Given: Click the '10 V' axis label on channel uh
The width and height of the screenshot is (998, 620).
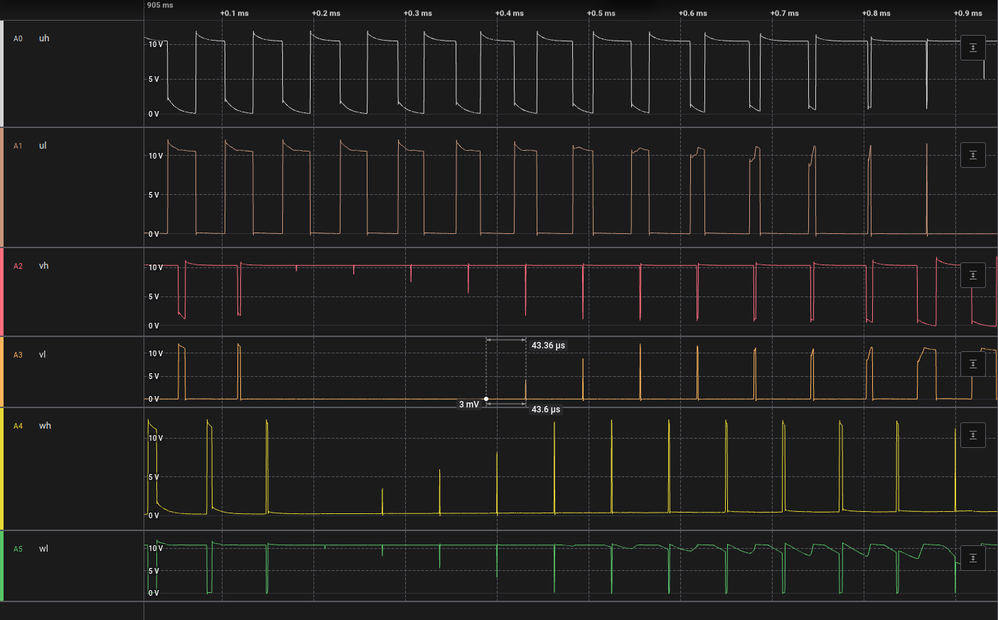Looking at the screenshot, I should [x=155, y=45].
